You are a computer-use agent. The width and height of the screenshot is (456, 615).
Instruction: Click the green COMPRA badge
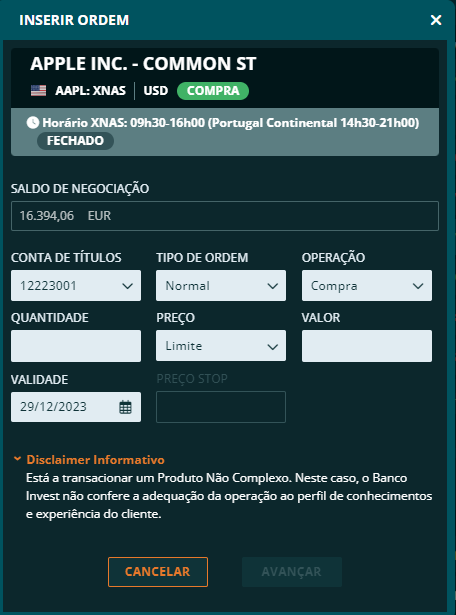point(213,91)
